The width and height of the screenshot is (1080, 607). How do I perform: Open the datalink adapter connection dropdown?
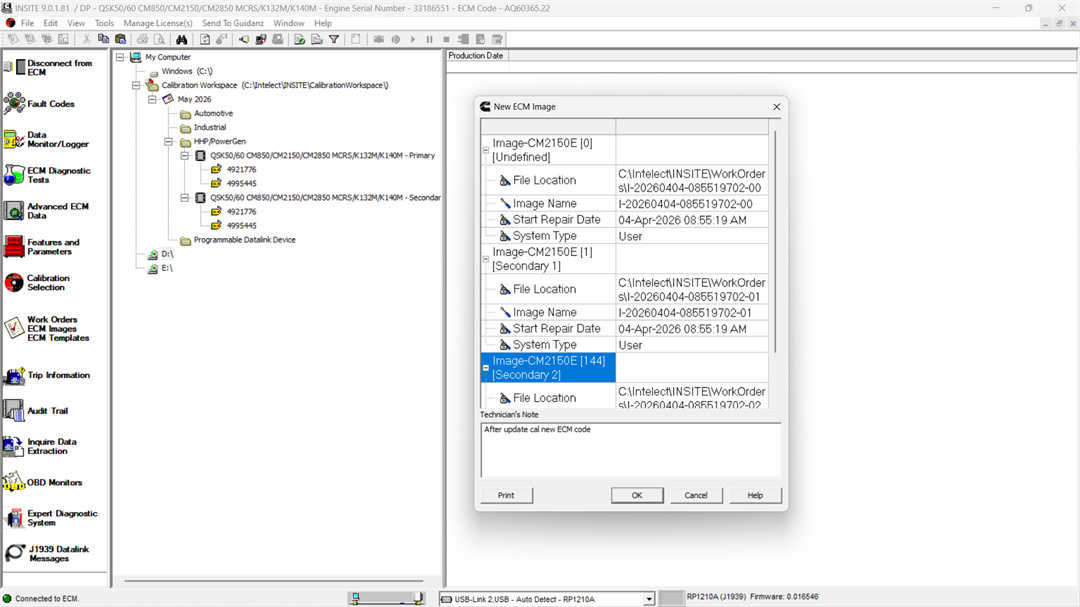pyautogui.click(x=649, y=599)
